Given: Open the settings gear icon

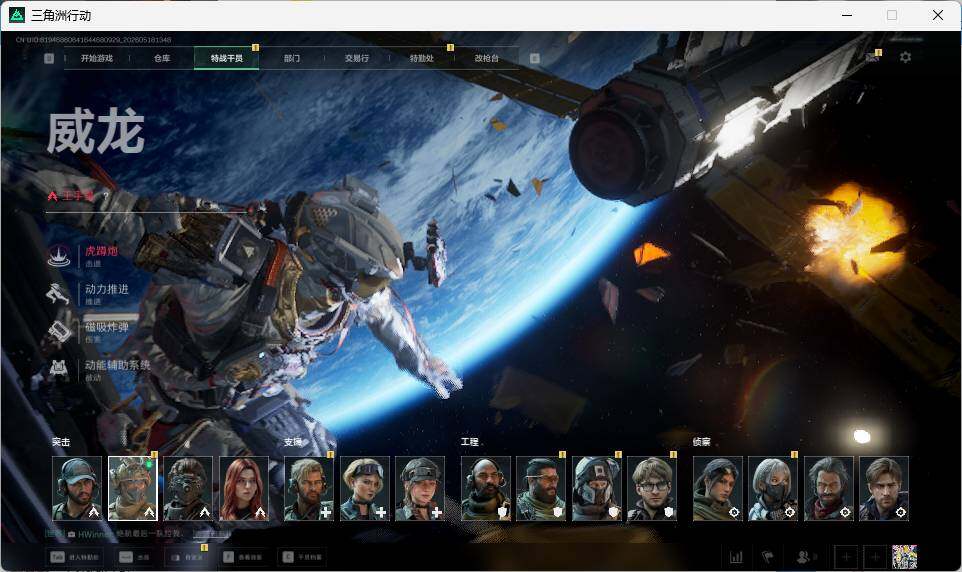Looking at the screenshot, I should 905,57.
